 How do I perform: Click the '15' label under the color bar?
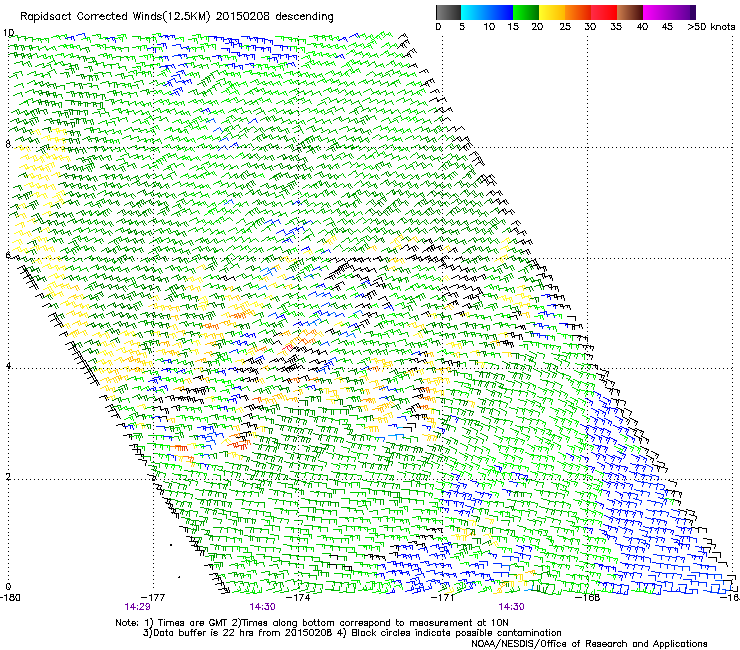[x=513, y=27]
